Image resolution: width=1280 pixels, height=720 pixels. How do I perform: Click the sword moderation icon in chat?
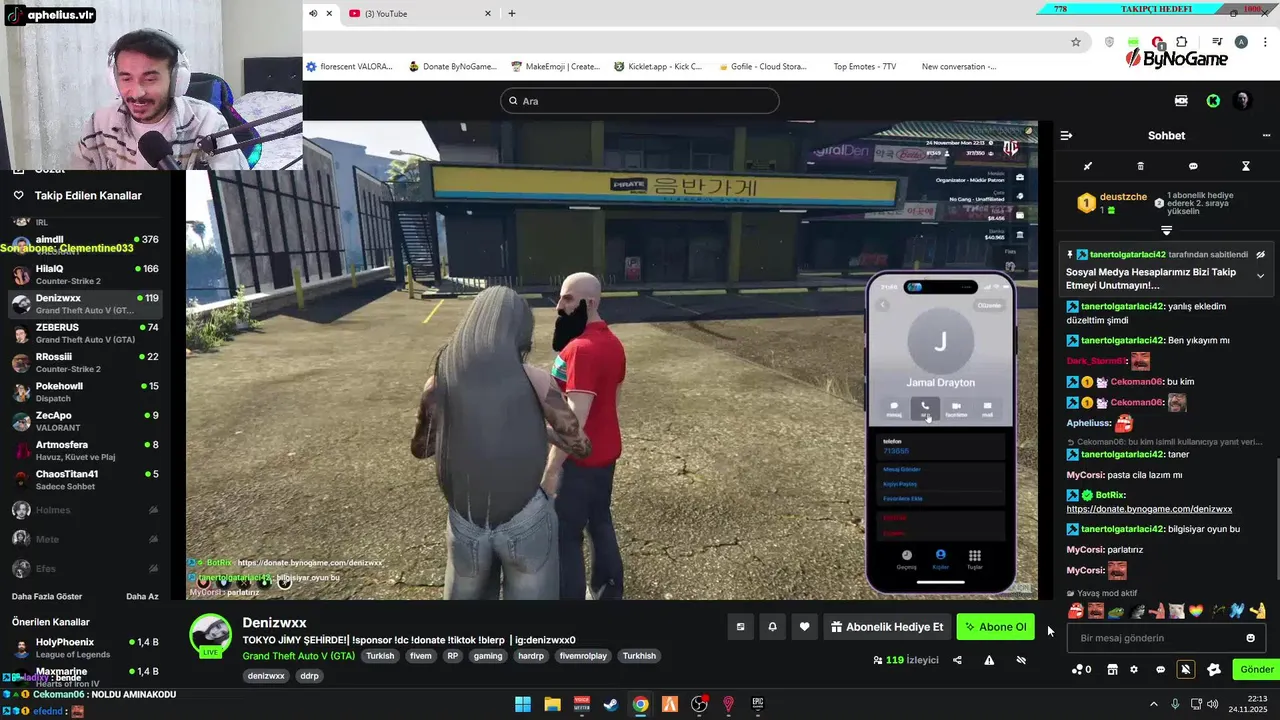tap(1088, 166)
